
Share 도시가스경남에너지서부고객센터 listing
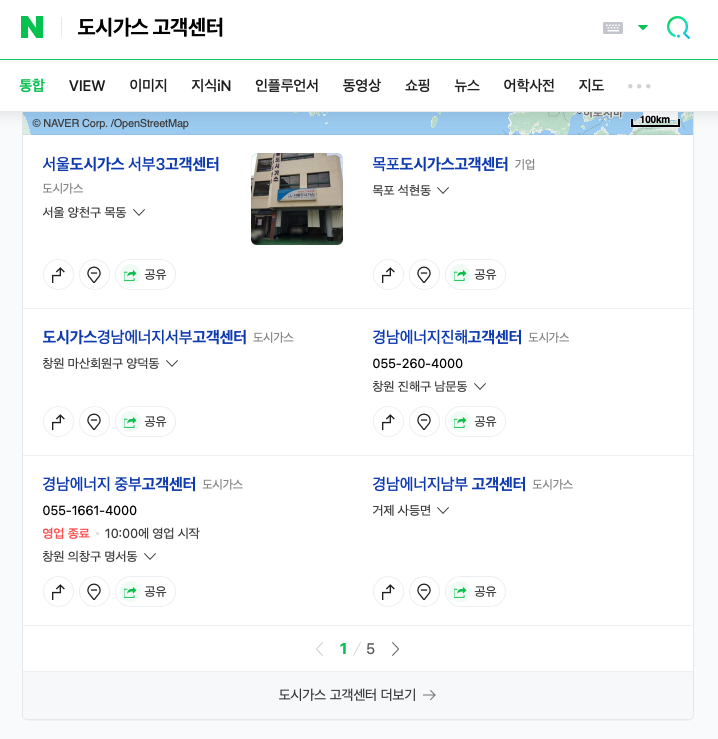[145, 421]
